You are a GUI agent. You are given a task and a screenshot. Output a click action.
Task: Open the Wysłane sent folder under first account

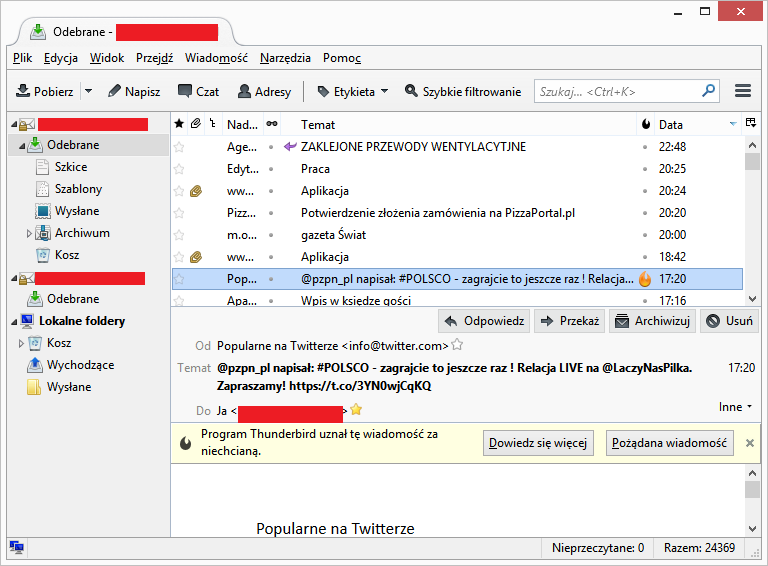(x=43, y=211)
